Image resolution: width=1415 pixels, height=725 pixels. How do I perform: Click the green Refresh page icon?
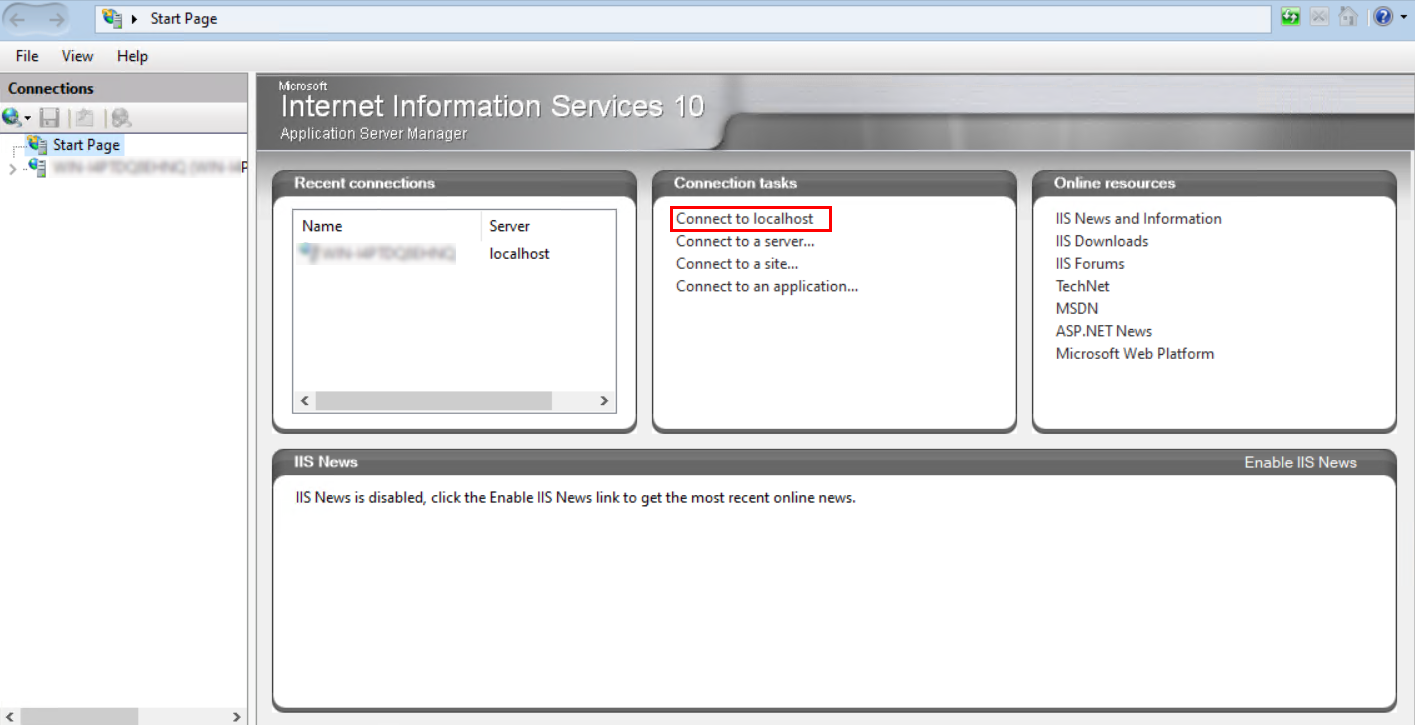(x=1291, y=17)
